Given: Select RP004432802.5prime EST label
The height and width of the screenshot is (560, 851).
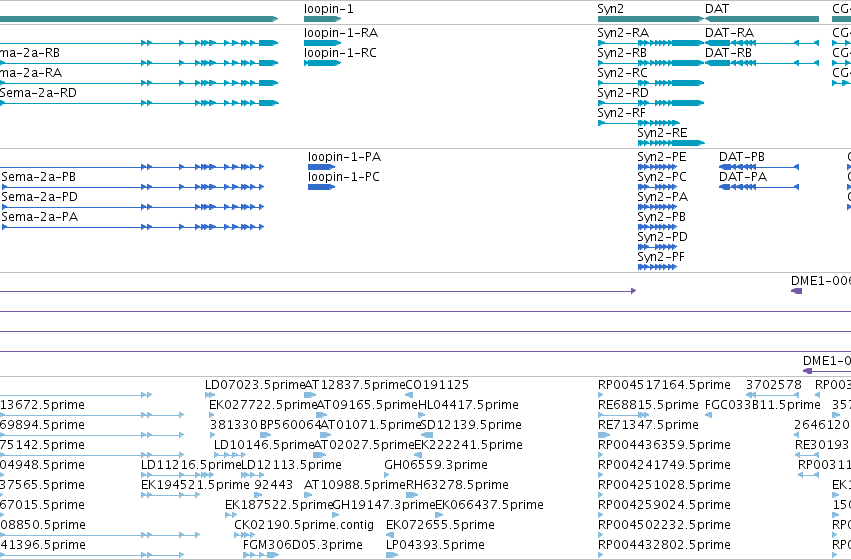Looking at the screenshot, I should 664,545.
